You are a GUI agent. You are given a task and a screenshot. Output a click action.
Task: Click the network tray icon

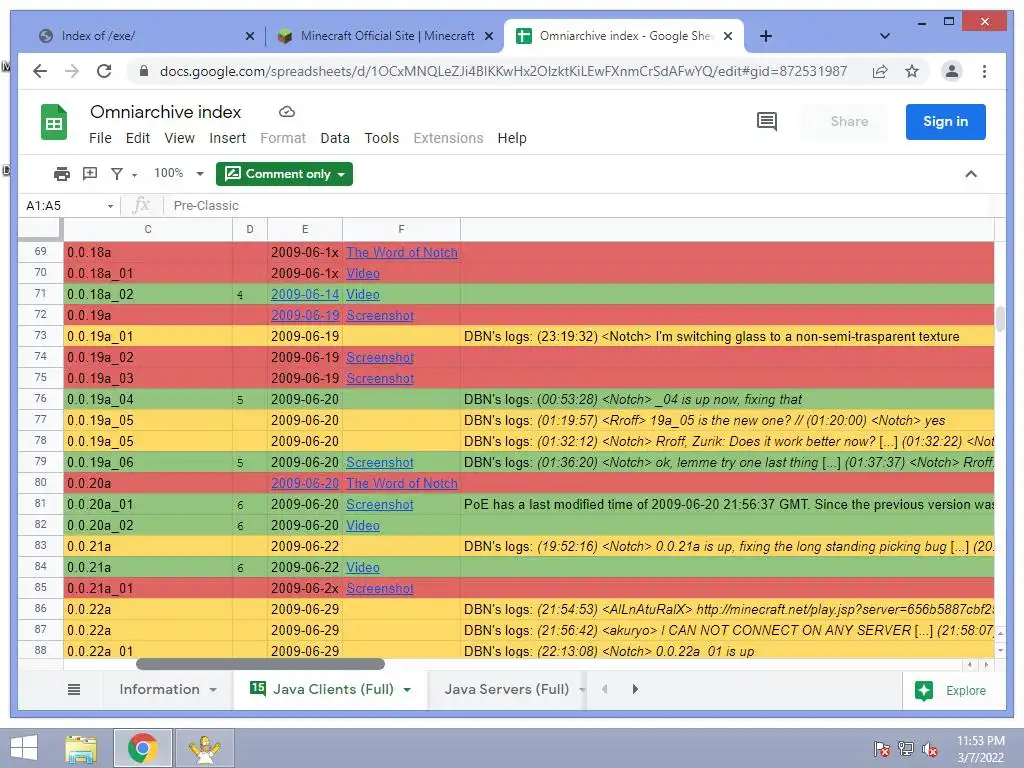906,749
